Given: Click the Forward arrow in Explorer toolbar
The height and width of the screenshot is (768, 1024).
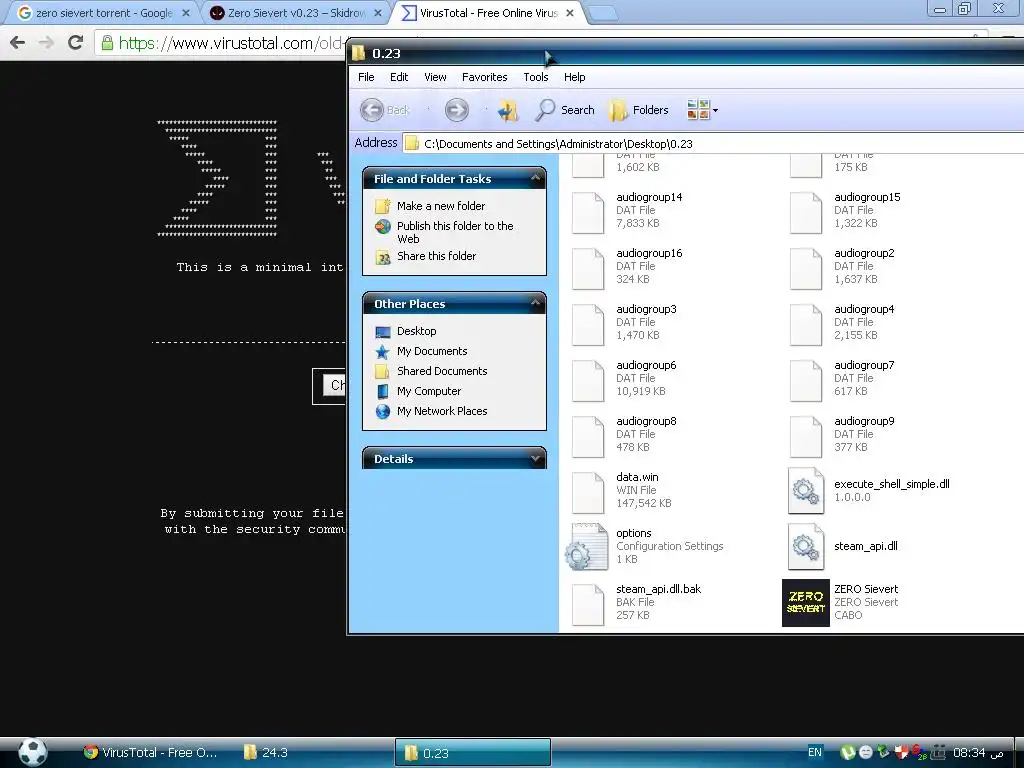Looking at the screenshot, I should 456,110.
